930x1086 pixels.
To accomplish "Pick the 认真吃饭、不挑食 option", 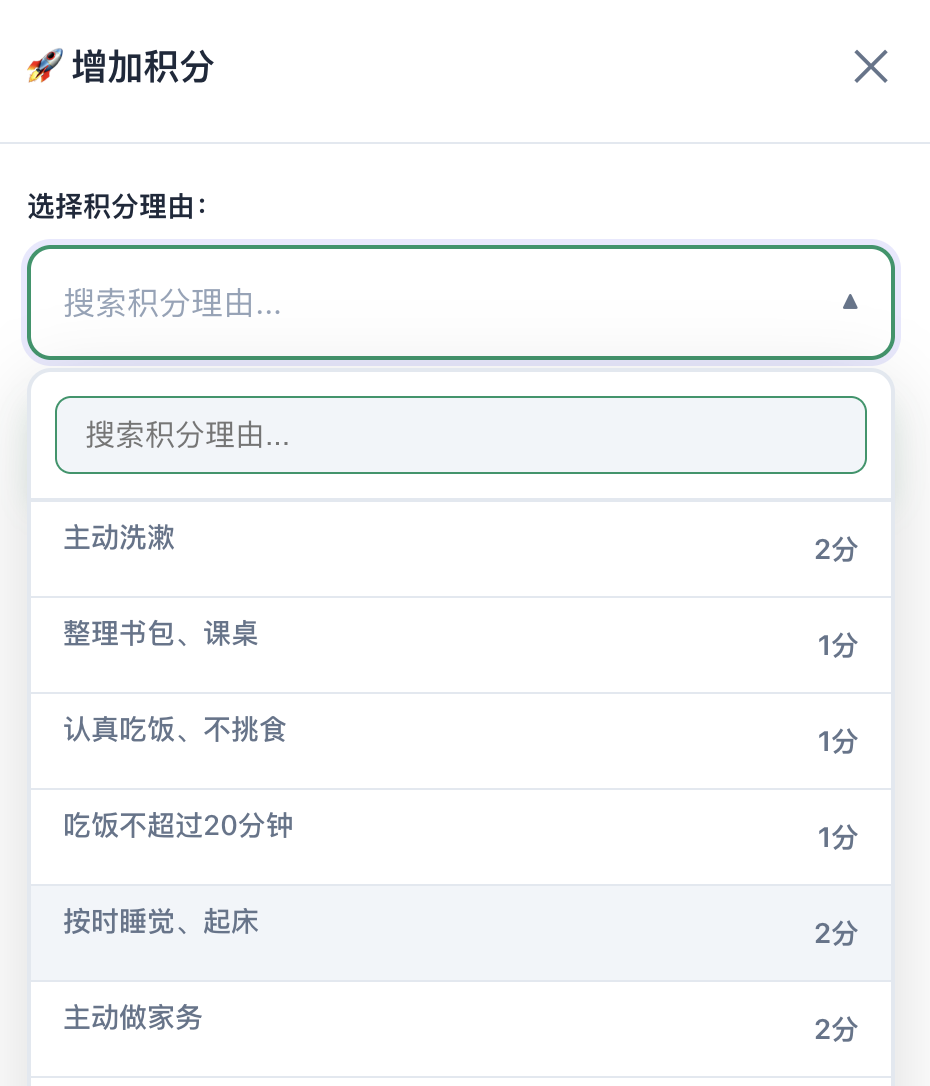I will click(175, 730).
